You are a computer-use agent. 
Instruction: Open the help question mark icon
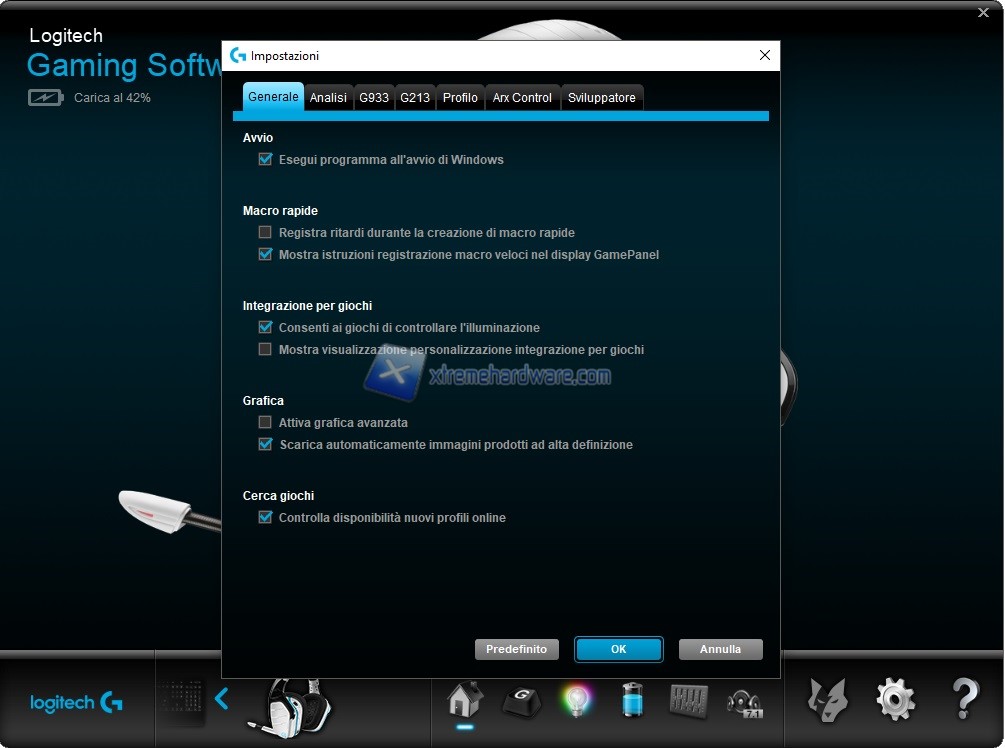(964, 699)
